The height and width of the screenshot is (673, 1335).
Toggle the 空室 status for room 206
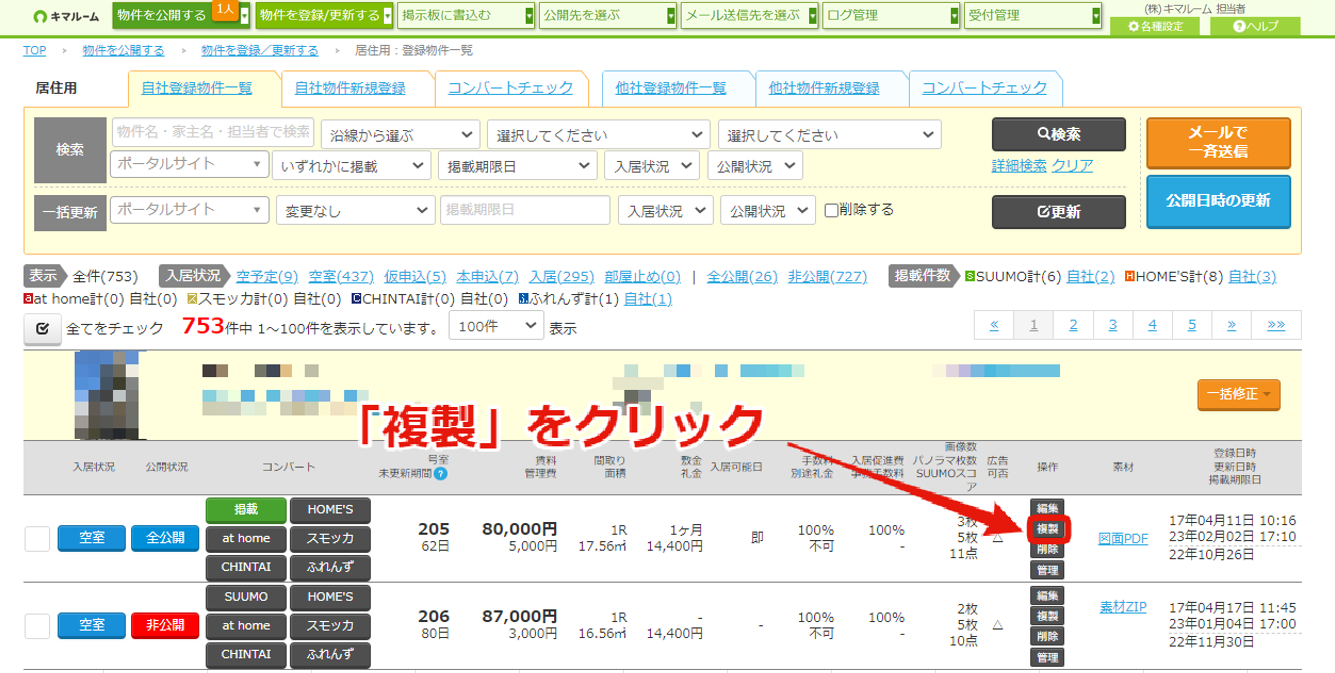click(x=91, y=625)
